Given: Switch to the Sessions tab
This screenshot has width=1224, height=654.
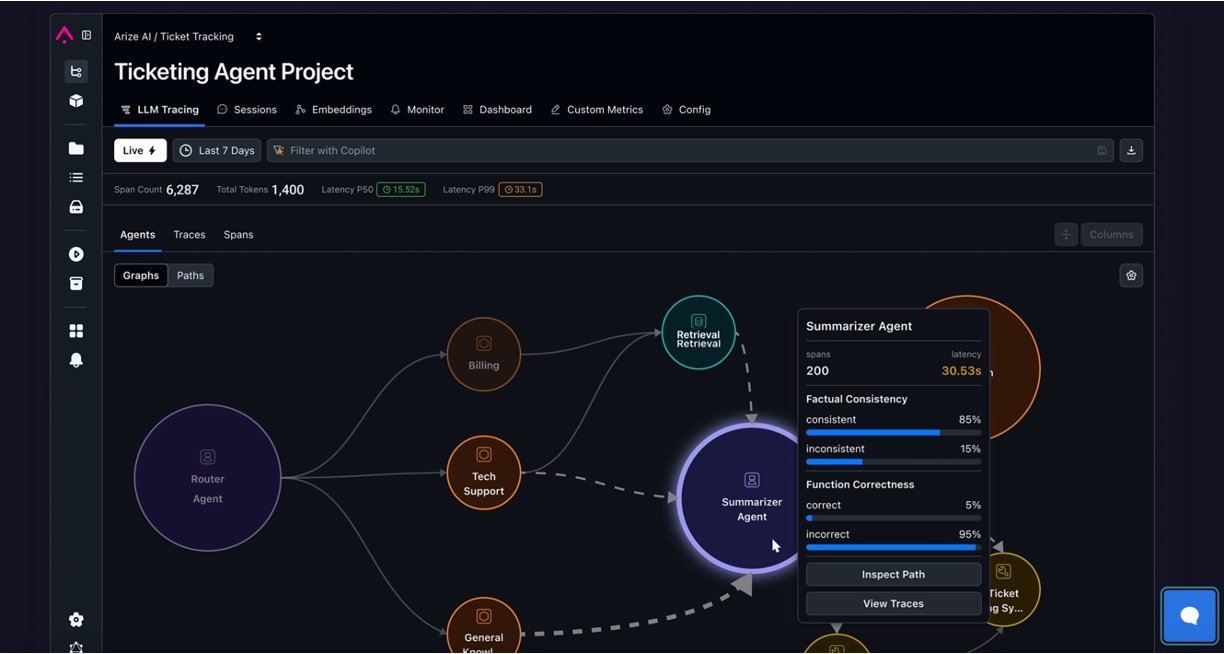Looking at the screenshot, I should (x=247, y=110).
